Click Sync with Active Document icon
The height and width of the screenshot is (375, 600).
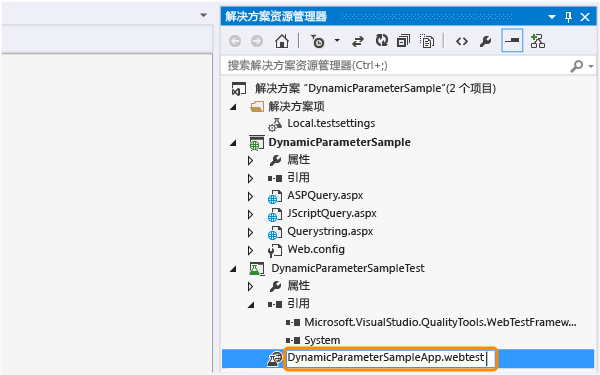(358, 41)
